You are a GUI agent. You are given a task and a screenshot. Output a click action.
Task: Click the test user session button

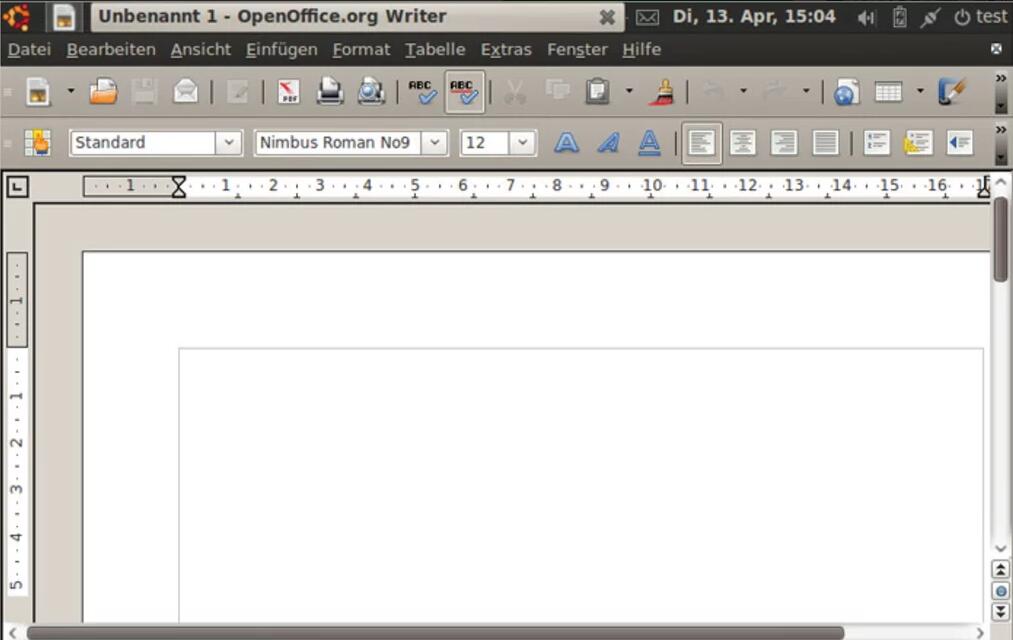tap(980, 17)
